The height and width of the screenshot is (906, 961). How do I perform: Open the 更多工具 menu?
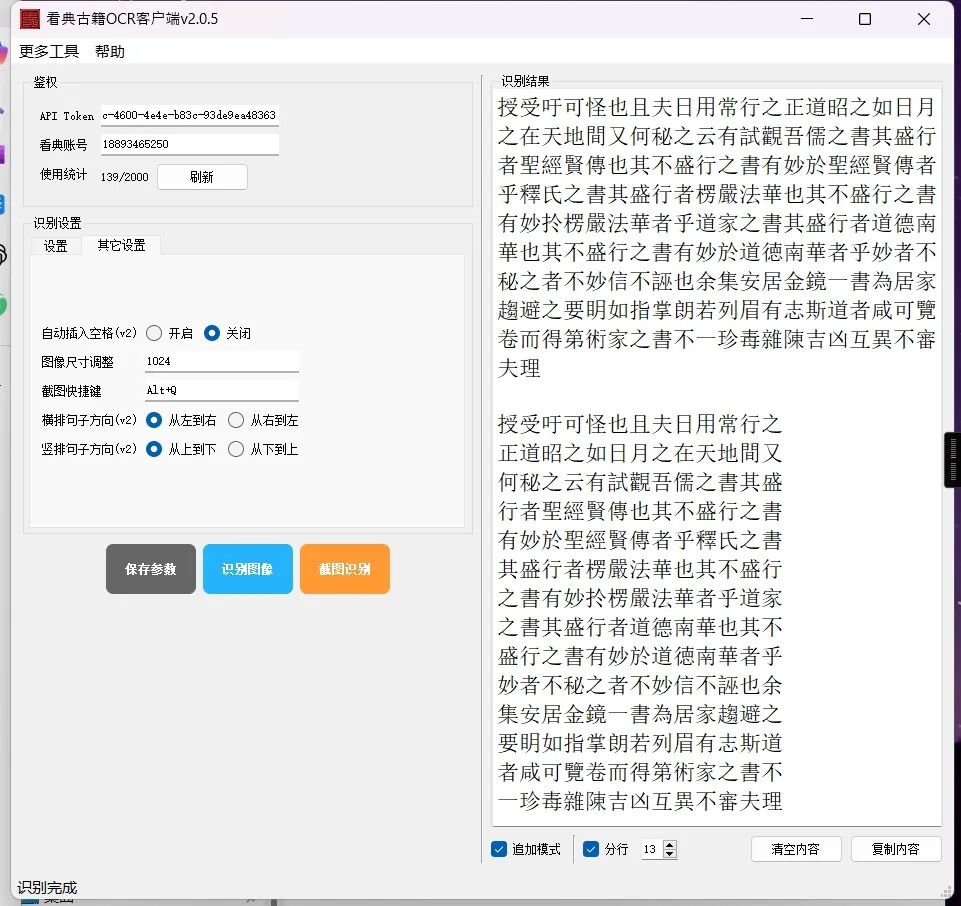click(48, 51)
